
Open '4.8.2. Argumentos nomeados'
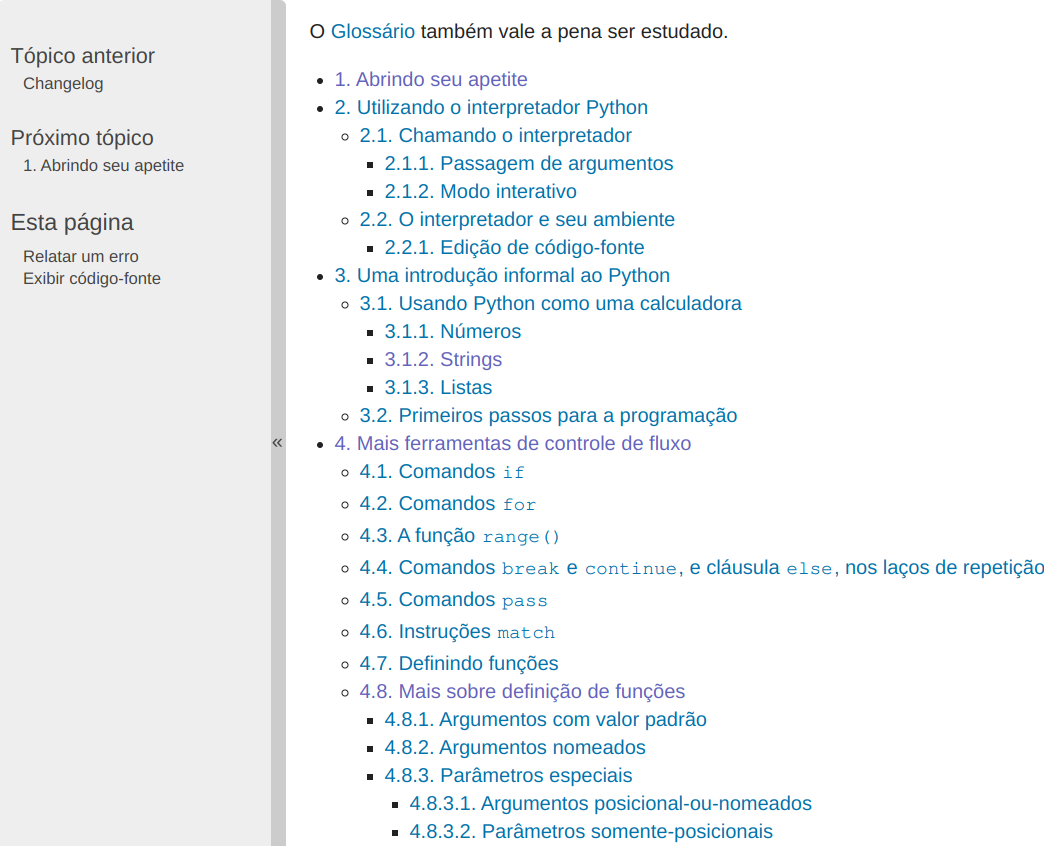pyautogui.click(x=515, y=747)
